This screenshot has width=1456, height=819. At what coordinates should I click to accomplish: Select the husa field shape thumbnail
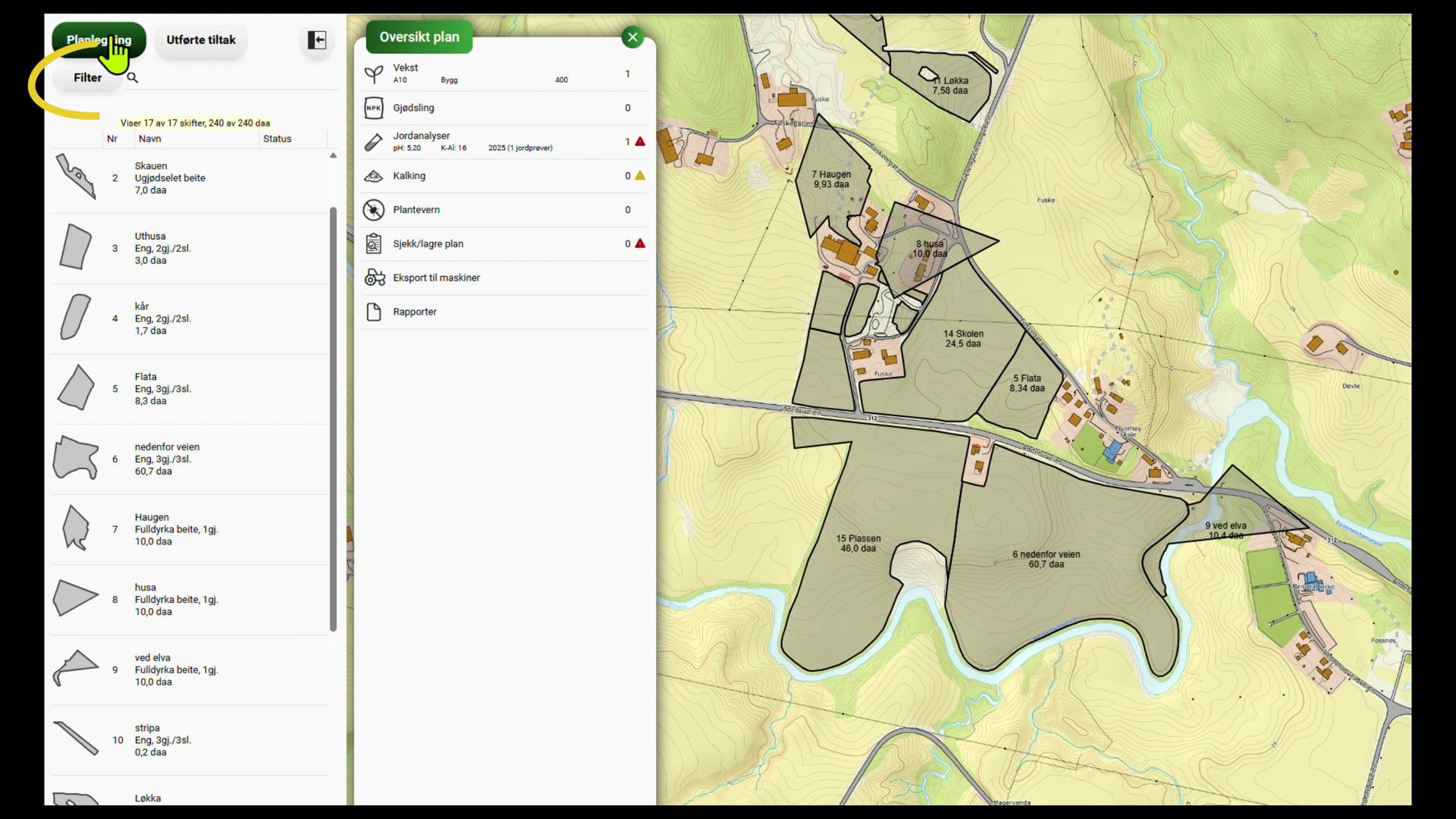(76, 598)
